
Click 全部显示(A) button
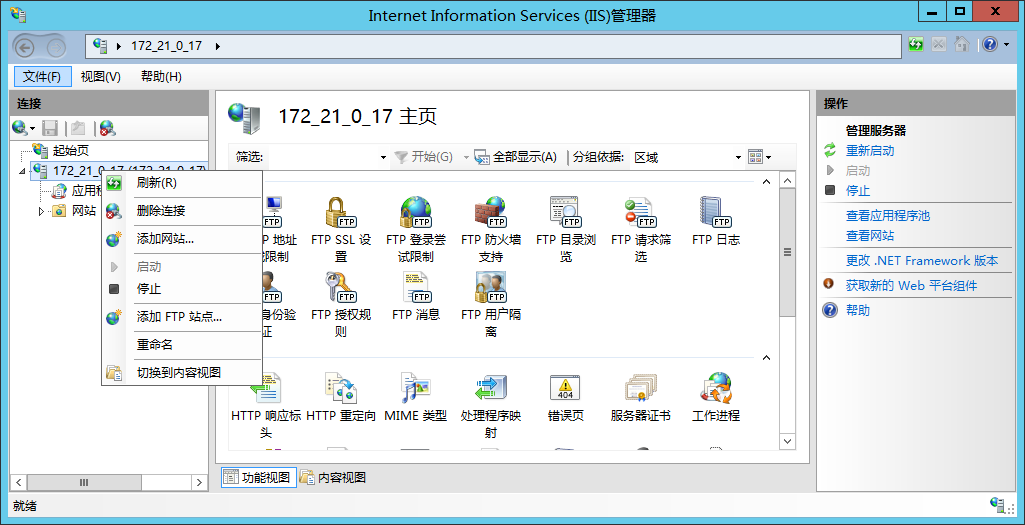[516, 157]
